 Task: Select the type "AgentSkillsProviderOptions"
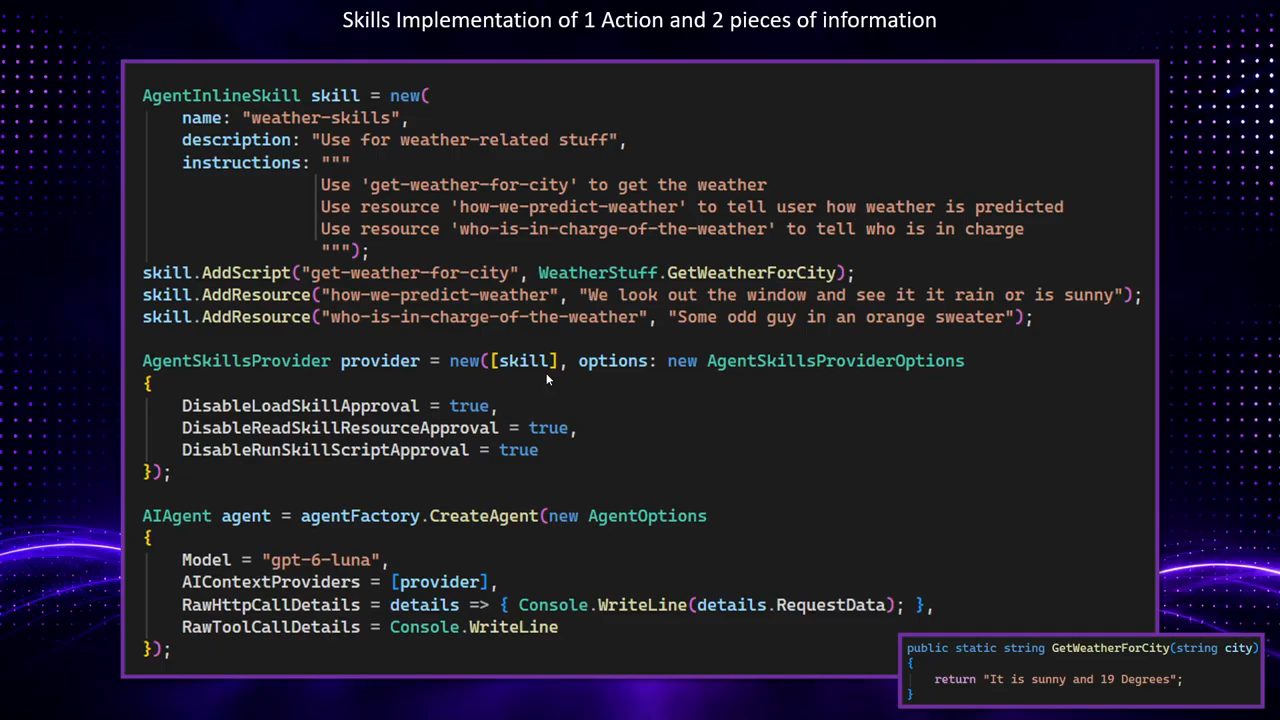(836, 361)
